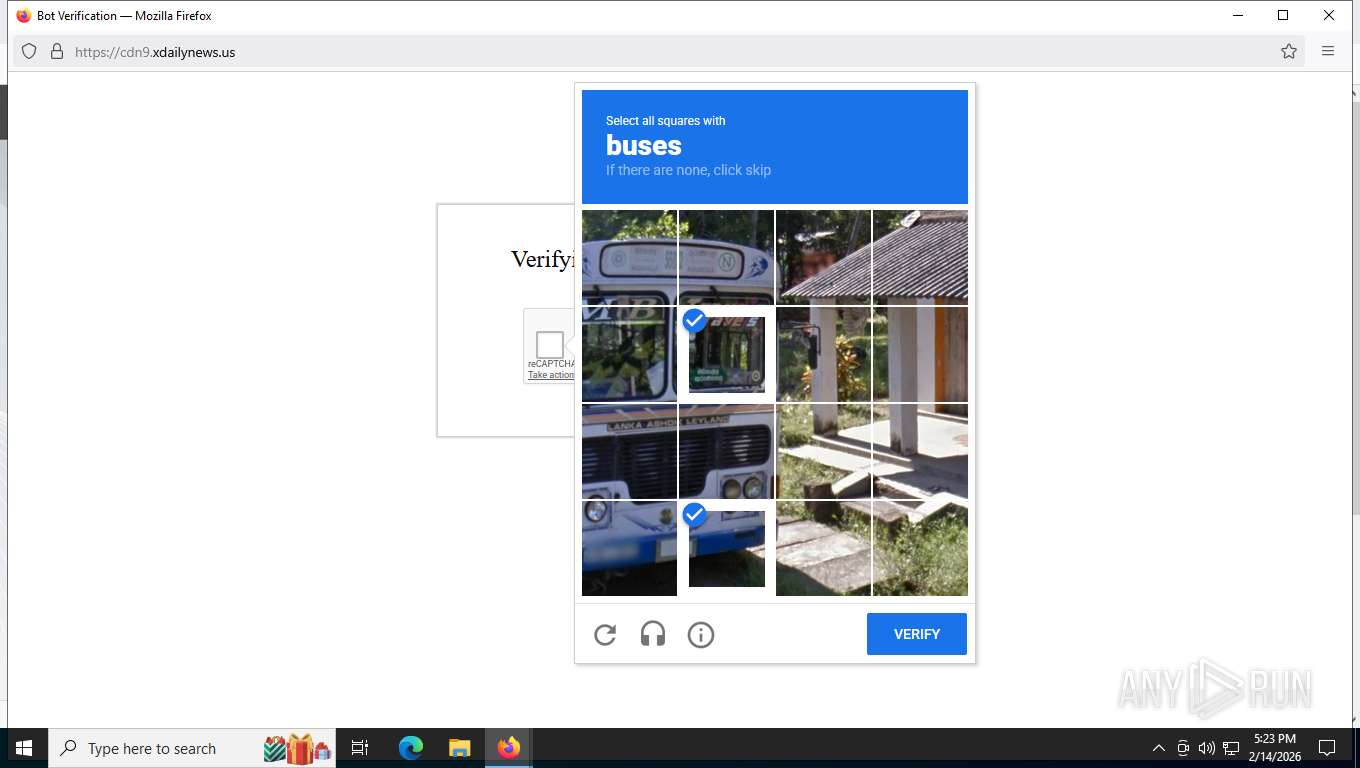
Task: View site security padlock info
Action: click(x=57, y=52)
